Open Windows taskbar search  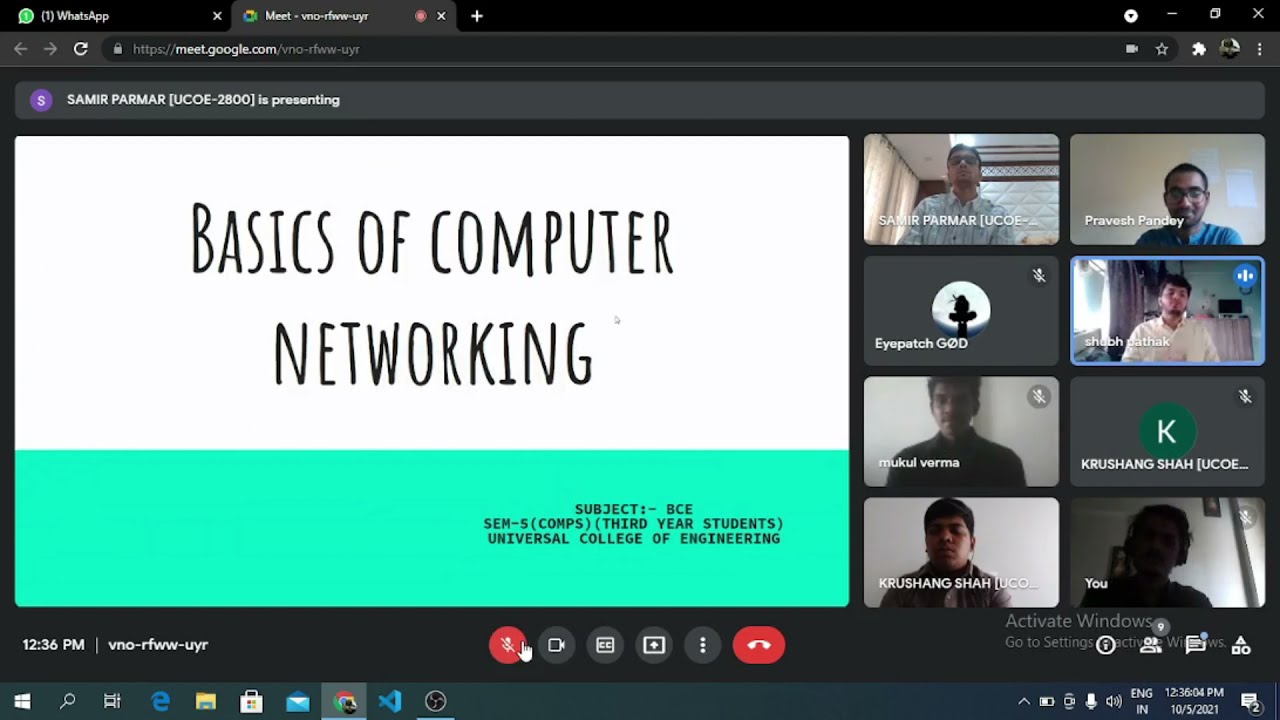coord(68,702)
